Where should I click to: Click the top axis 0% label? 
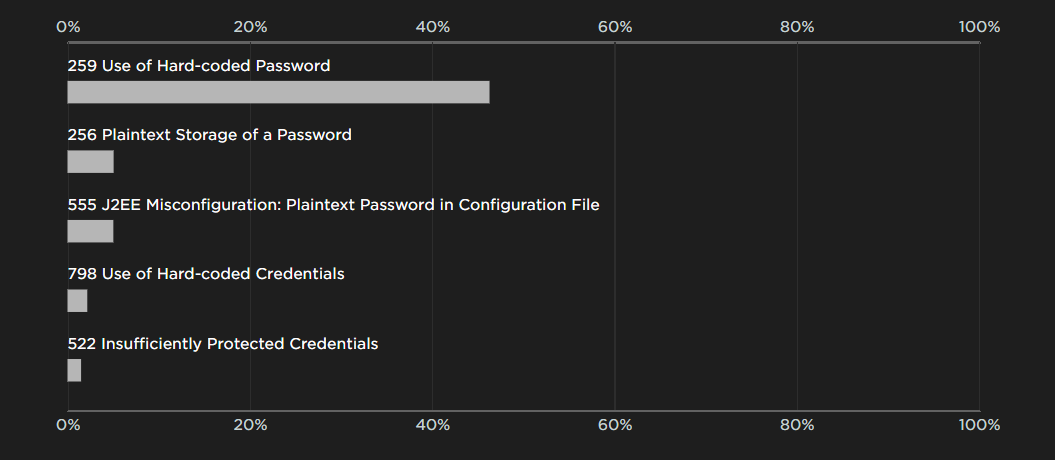(68, 27)
